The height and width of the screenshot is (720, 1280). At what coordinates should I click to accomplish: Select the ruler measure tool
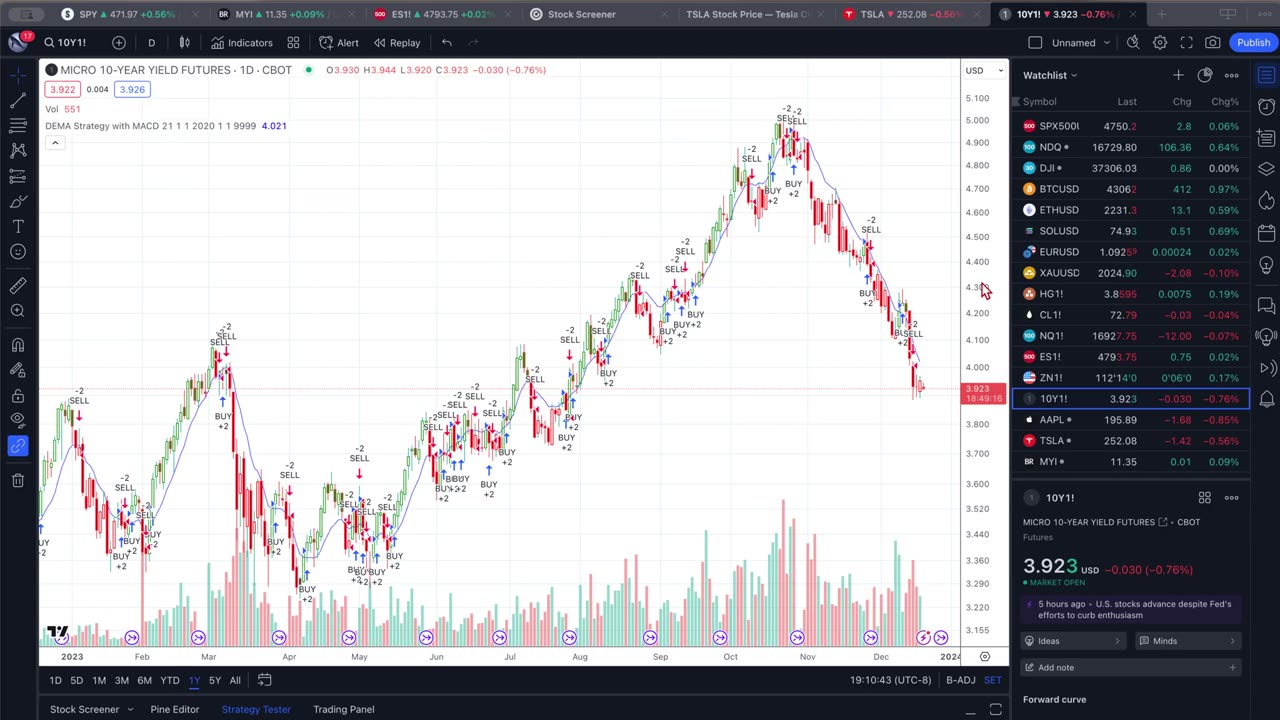tap(18, 286)
